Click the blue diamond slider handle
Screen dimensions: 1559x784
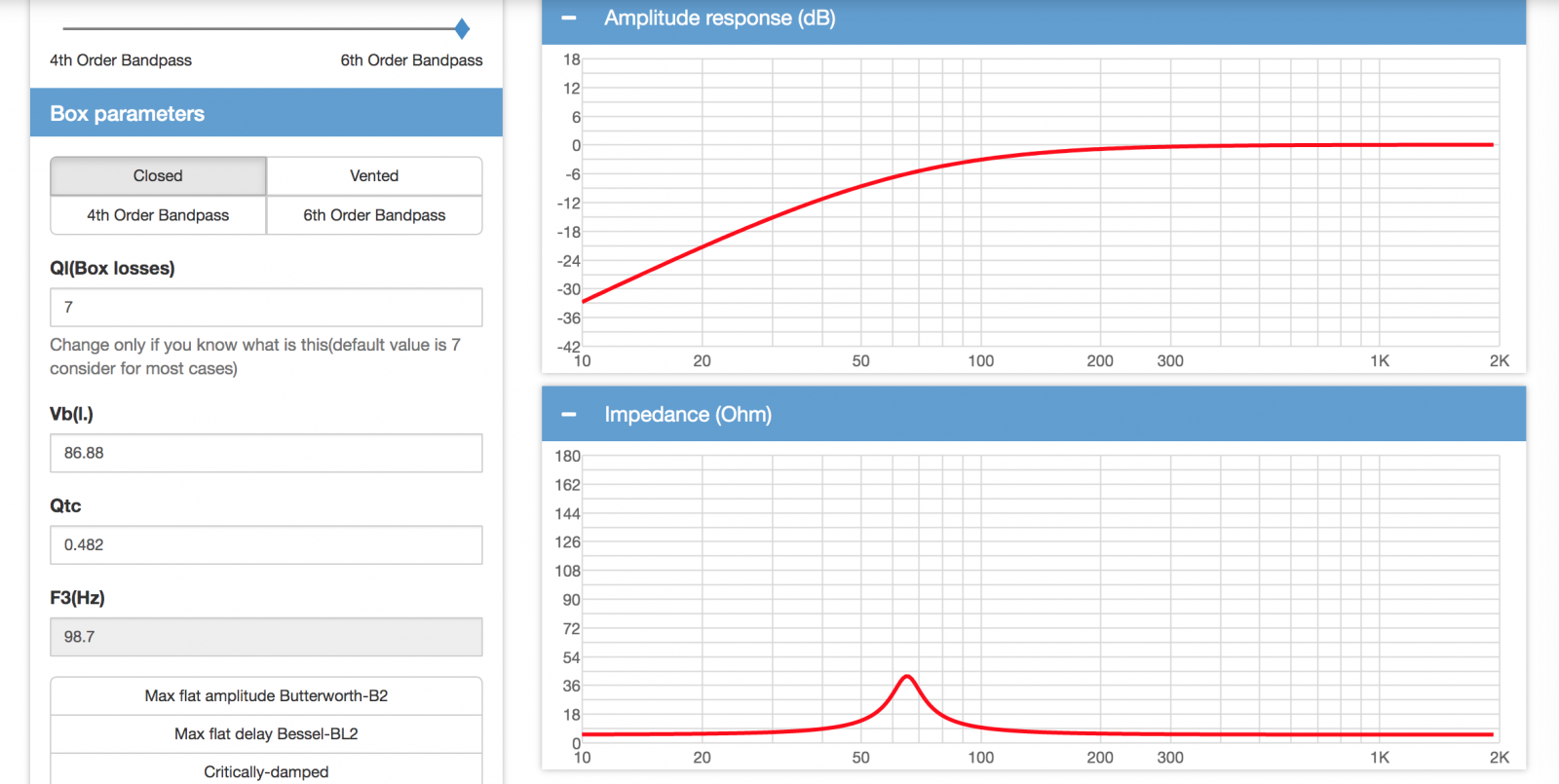(x=462, y=29)
